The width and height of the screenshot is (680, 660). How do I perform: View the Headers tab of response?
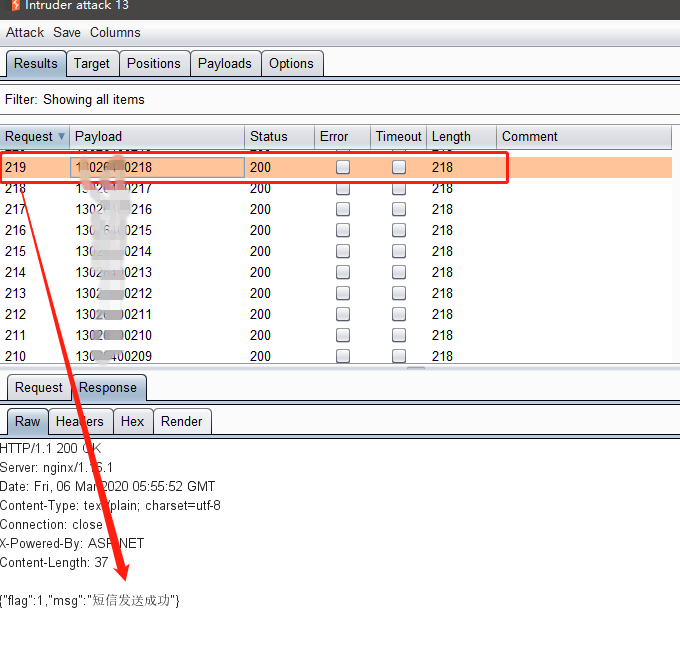tap(80, 422)
